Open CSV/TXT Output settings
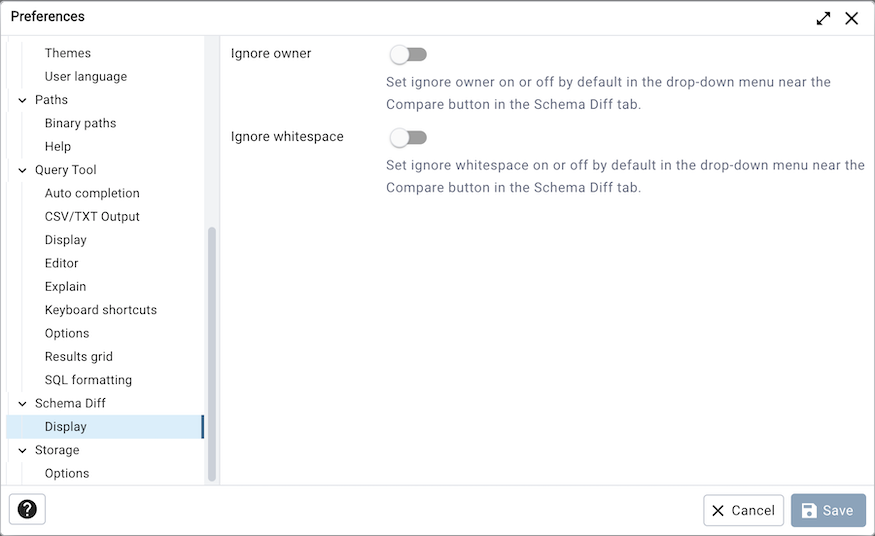The image size is (875, 536). [92, 216]
